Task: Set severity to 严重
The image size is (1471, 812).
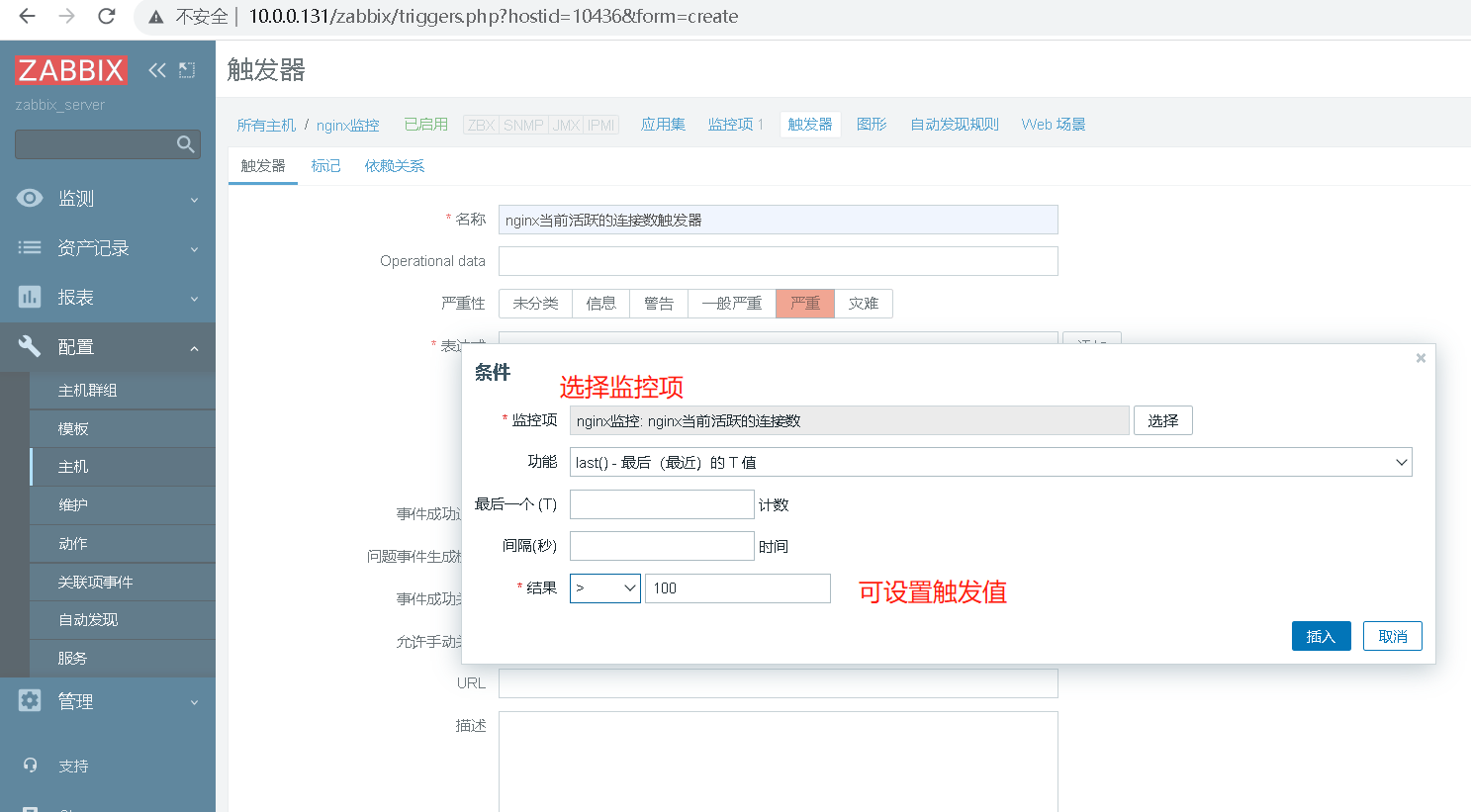Action: pyautogui.click(x=805, y=304)
